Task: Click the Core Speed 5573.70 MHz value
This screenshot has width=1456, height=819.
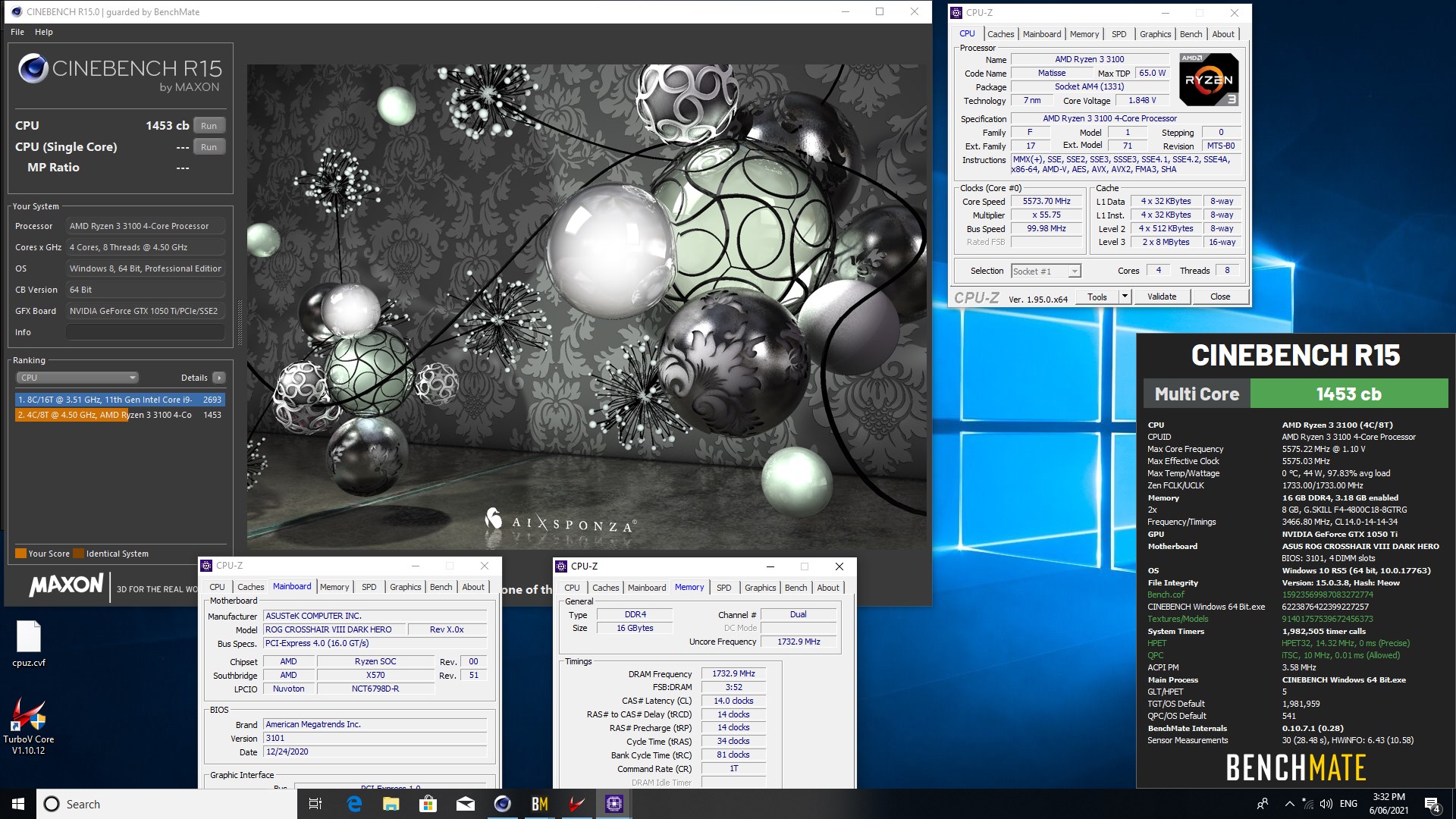Action: click(x=1046, y=202)
